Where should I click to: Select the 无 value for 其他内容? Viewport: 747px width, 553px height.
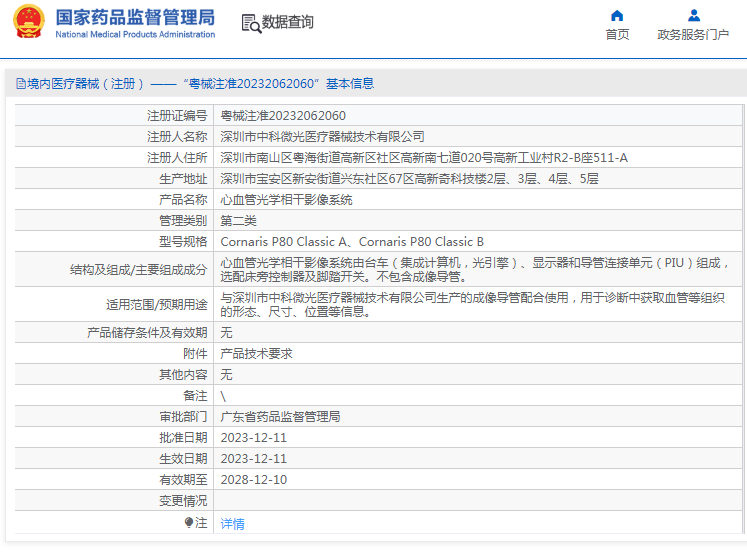click(226, 374)
